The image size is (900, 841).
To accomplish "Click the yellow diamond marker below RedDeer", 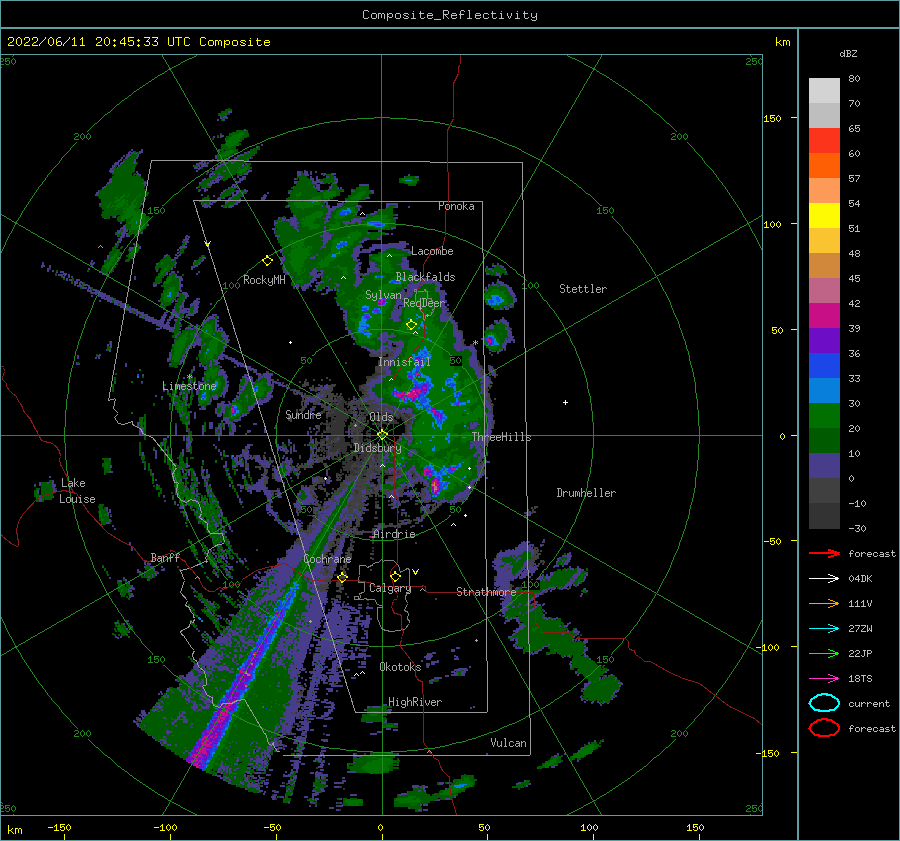I will (411, 325).
